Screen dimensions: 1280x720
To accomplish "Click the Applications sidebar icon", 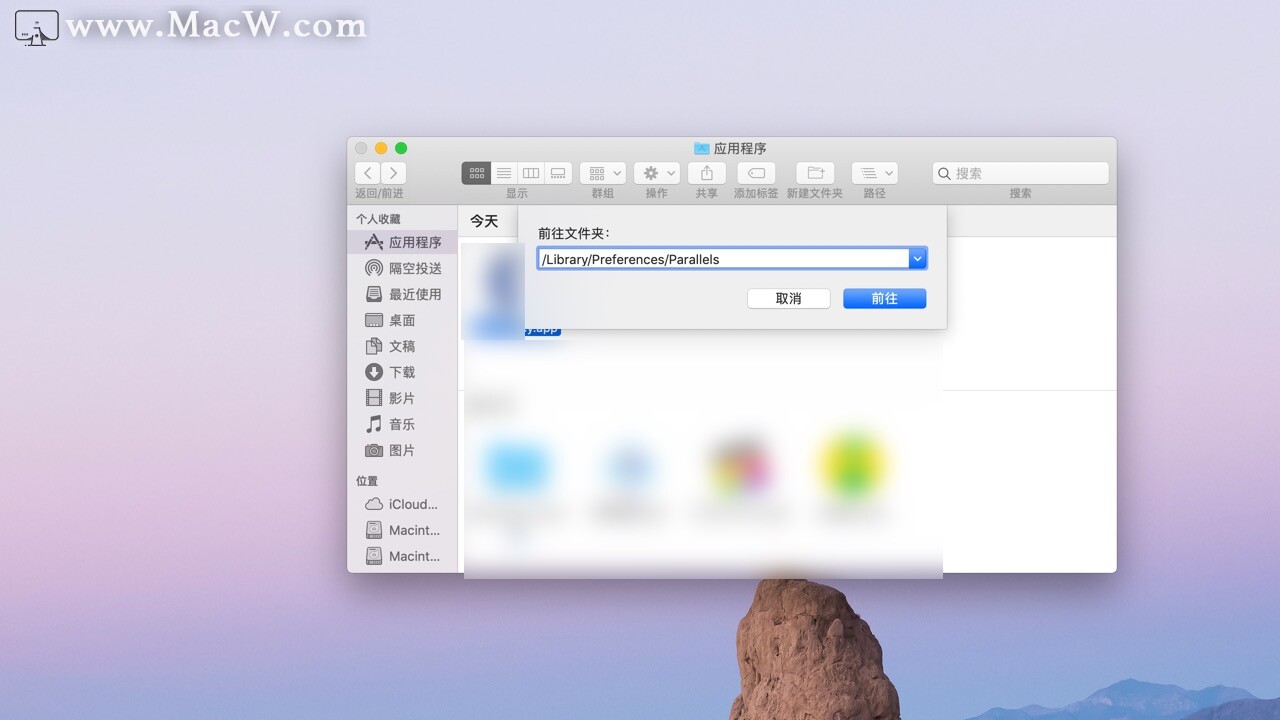I will pos(374,242).
